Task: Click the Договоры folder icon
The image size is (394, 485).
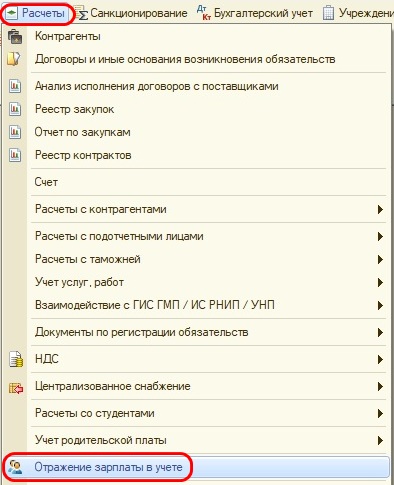Action: (x=14, y=59)
